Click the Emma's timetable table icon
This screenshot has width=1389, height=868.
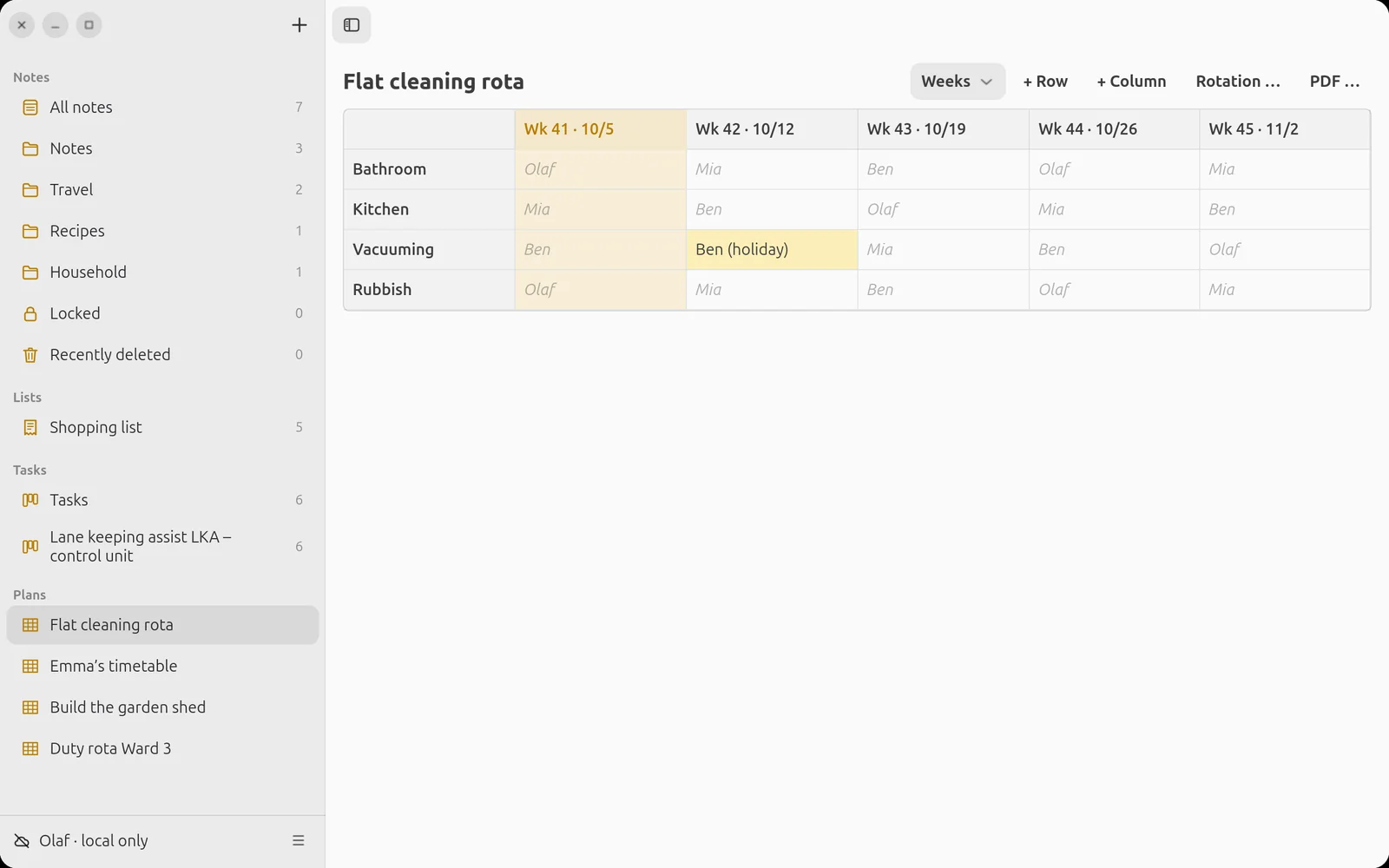30,666
